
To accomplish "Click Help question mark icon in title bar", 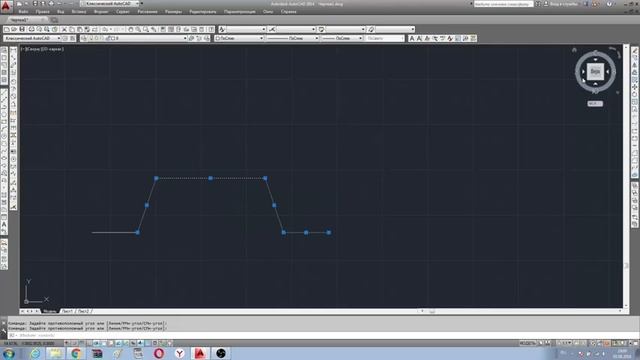I will coord(609,4).
